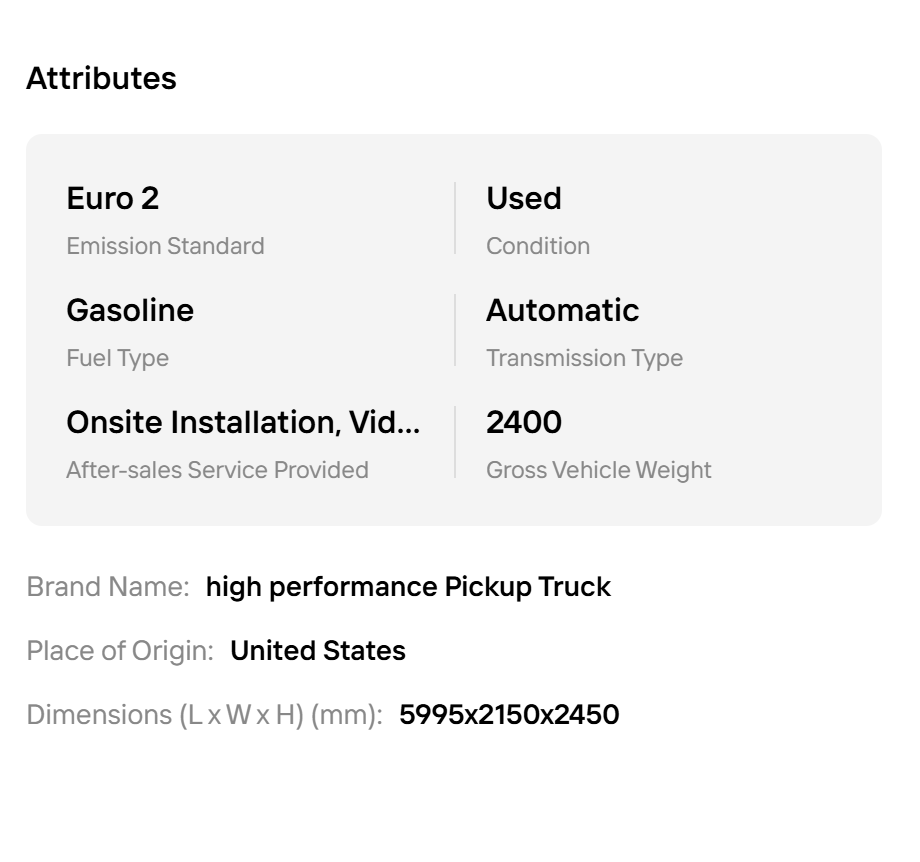Click the Condition label
This screenshot has width=920, height=862.
click(537, 246)
